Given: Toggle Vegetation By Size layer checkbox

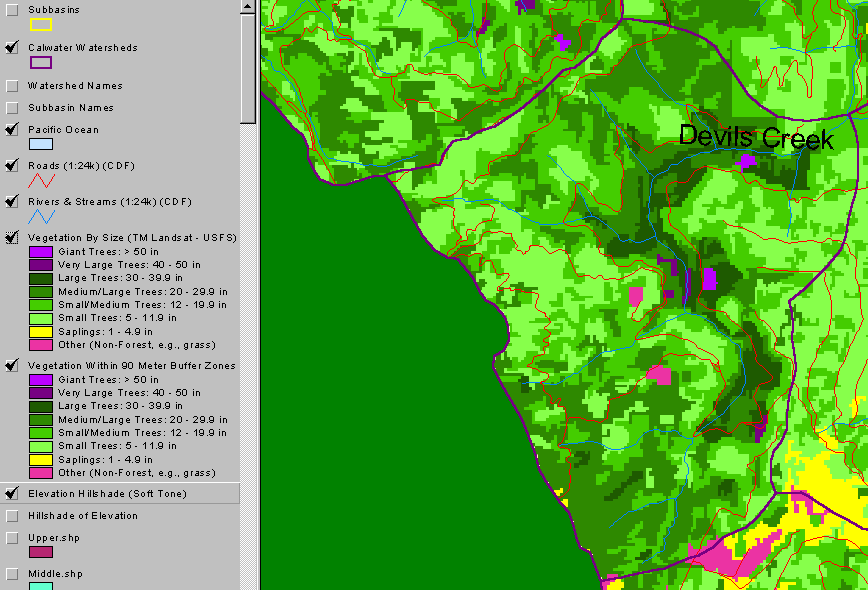Looking at the screenshot, I should 12,237.
